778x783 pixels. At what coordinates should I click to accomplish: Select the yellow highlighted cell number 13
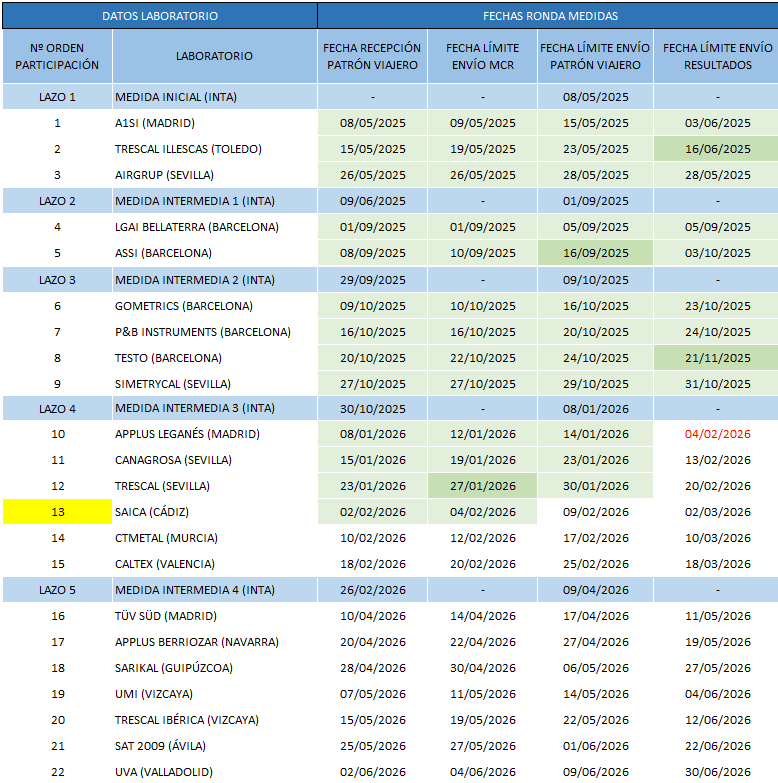57,512
